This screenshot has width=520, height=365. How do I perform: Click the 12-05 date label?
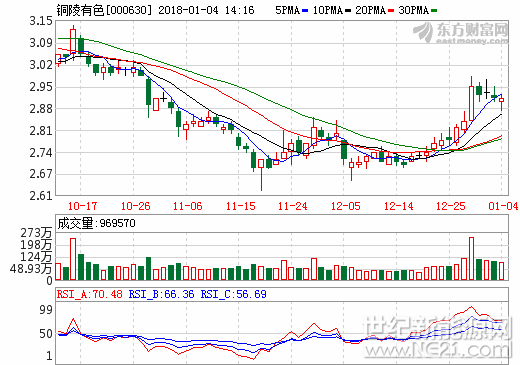tap(346, 206)
